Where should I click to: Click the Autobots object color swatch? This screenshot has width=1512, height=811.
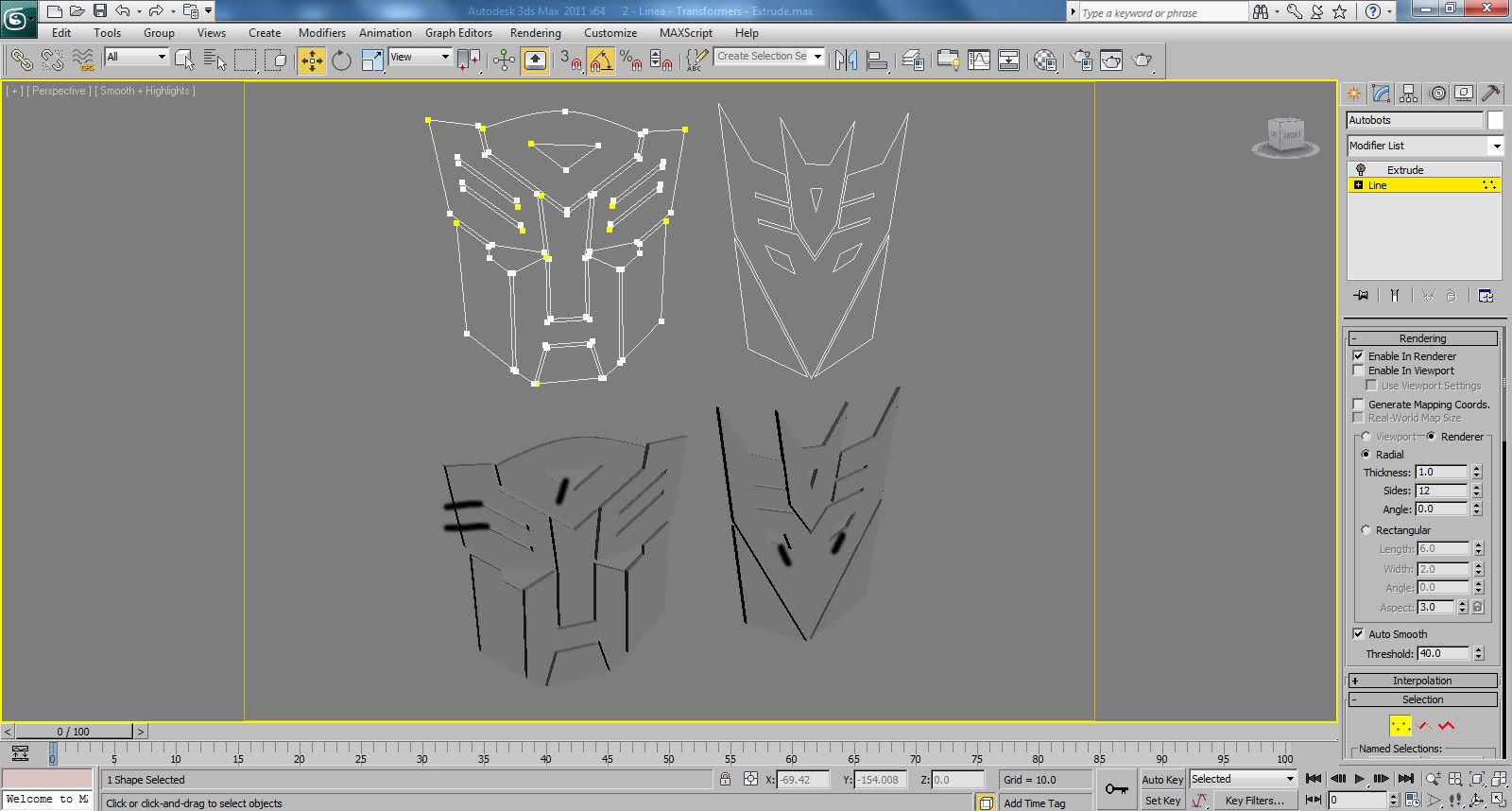click(1495, 120)
